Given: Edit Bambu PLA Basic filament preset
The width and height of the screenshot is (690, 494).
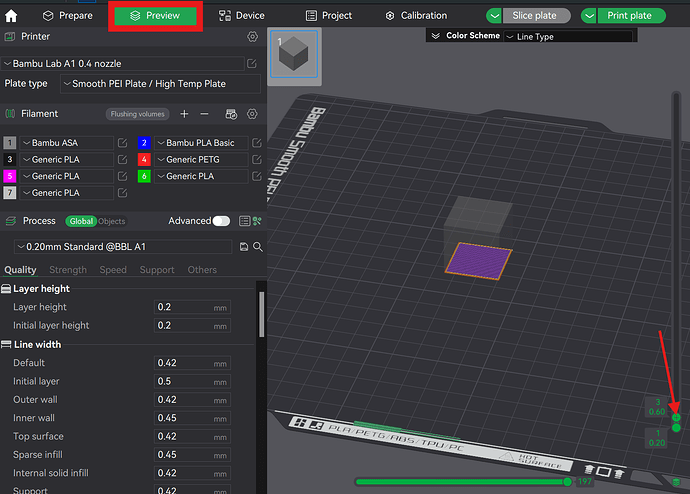Looking at the screenshot, I should [257, 143].
